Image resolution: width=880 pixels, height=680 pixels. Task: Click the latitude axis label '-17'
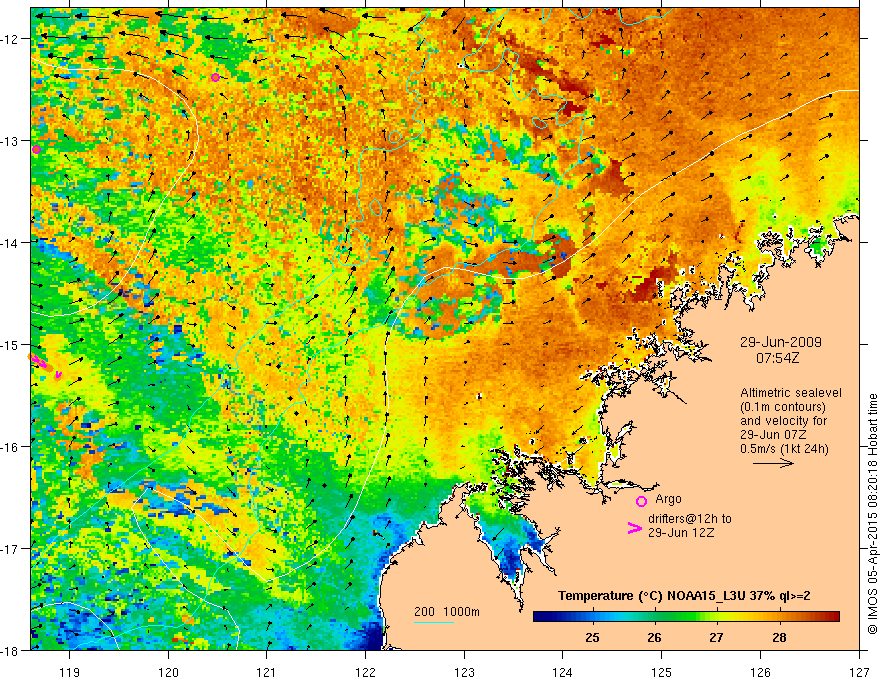(10, 548)
